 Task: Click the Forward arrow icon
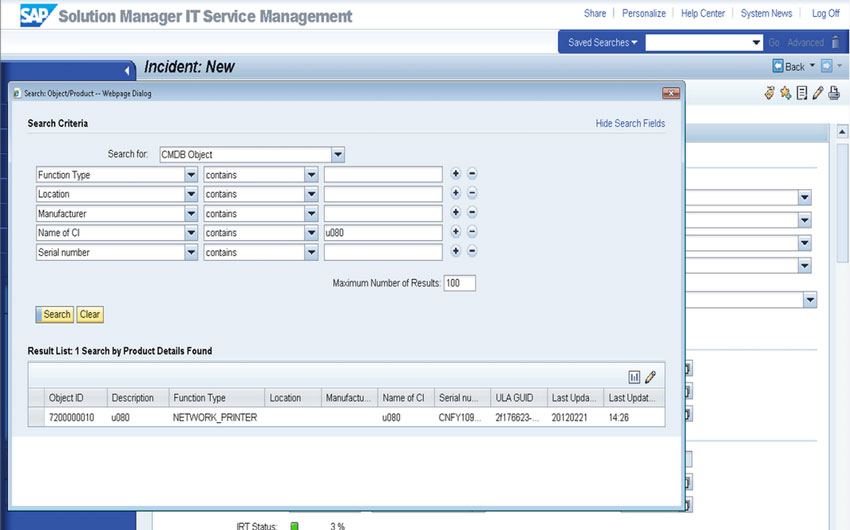[826, 66]
